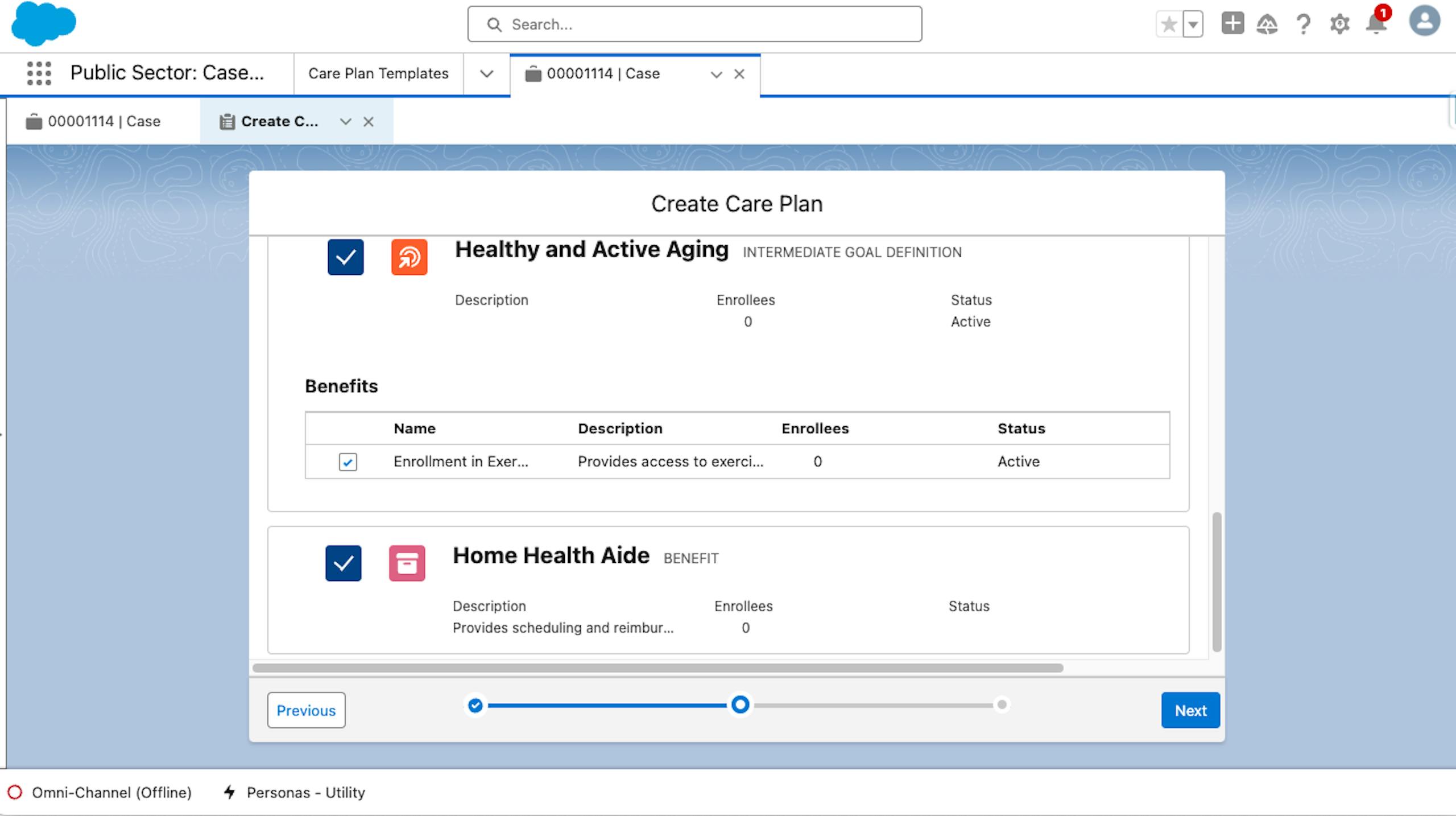Uncheck Healthy and Active Aging goal

[x=345, y=257]
